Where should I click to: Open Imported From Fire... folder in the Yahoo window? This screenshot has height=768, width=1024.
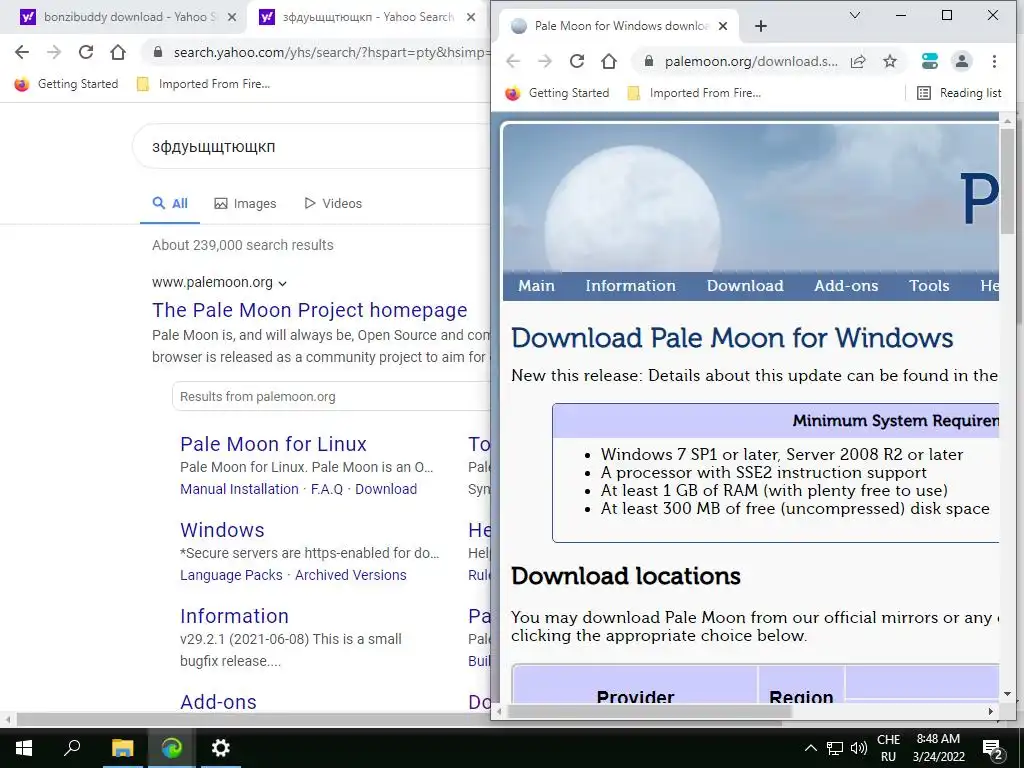click(203, 84)
